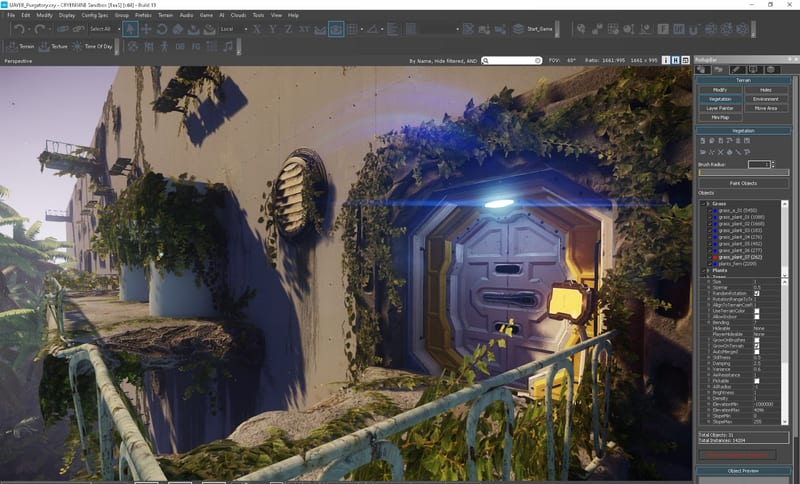Open the grid snap size arrow
800x484 pixels.
362,29
